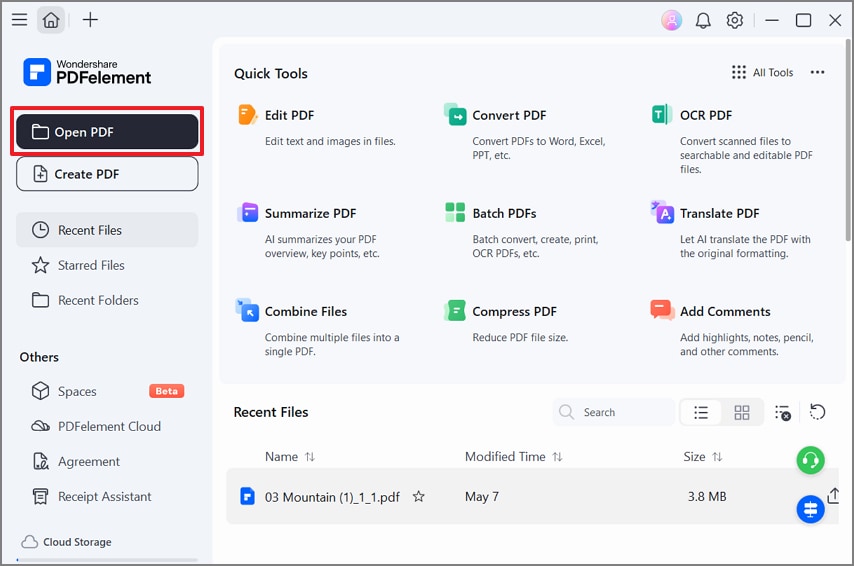Add a new tab with plus icon

(x=90, y=20)
